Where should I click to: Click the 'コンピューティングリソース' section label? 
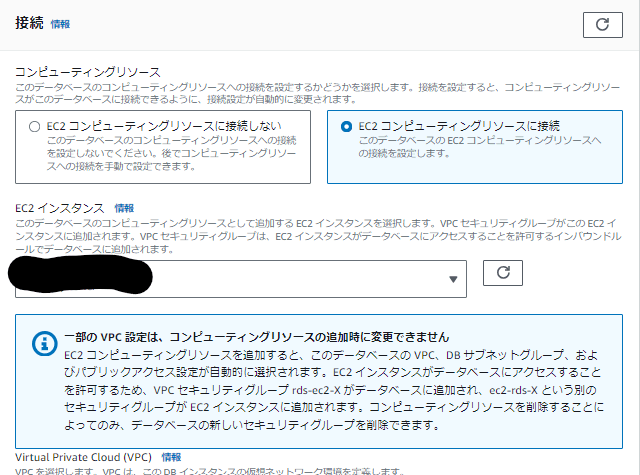[88, 72]
